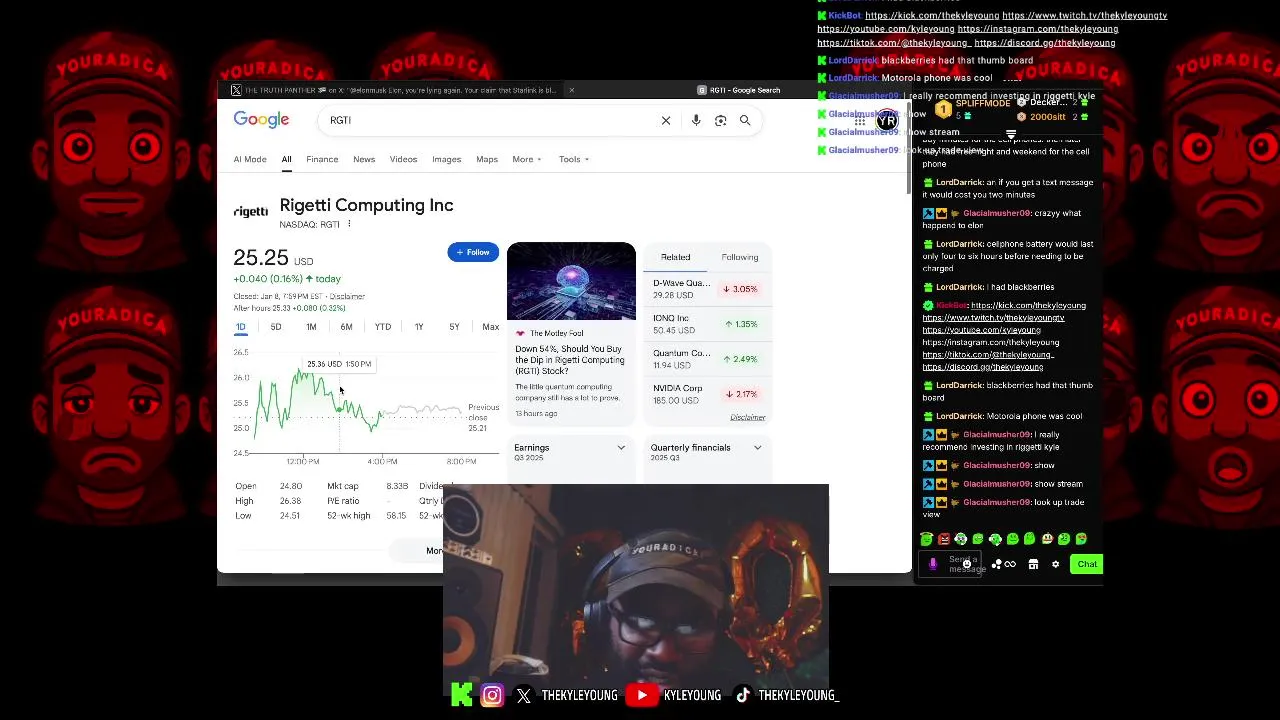
Task: Click the Instagram icon in bottom social bar
Action: (x=492, y=695)
